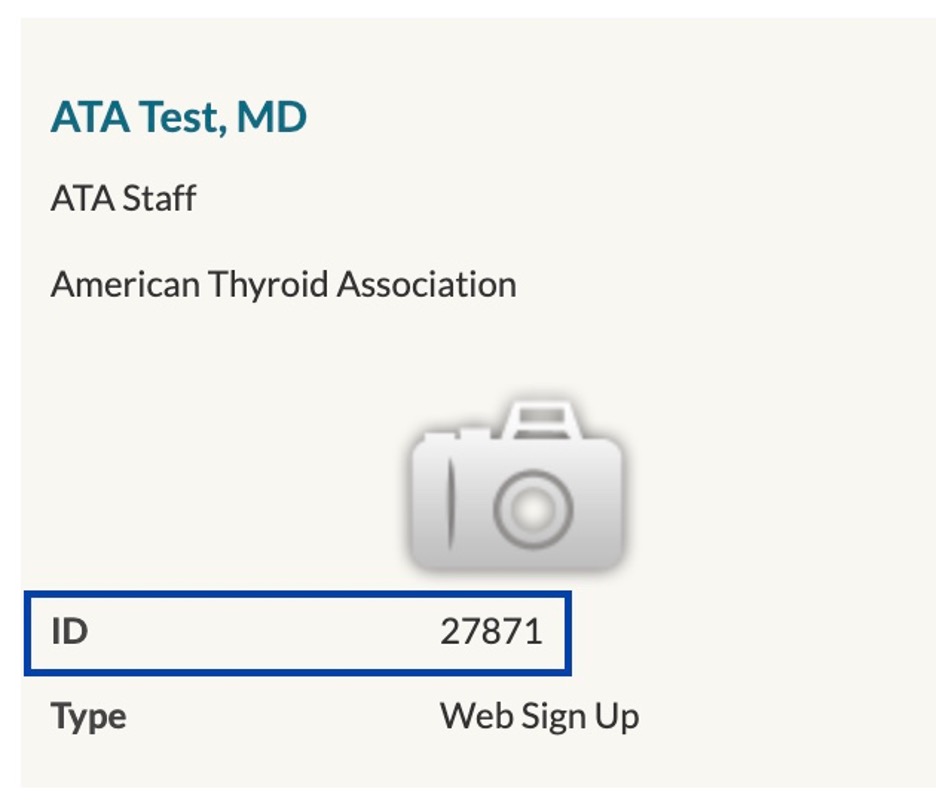This screenshot has height=804, width=936.
Task: Select the ID number 27871
Action: click(x=491, y=632)
